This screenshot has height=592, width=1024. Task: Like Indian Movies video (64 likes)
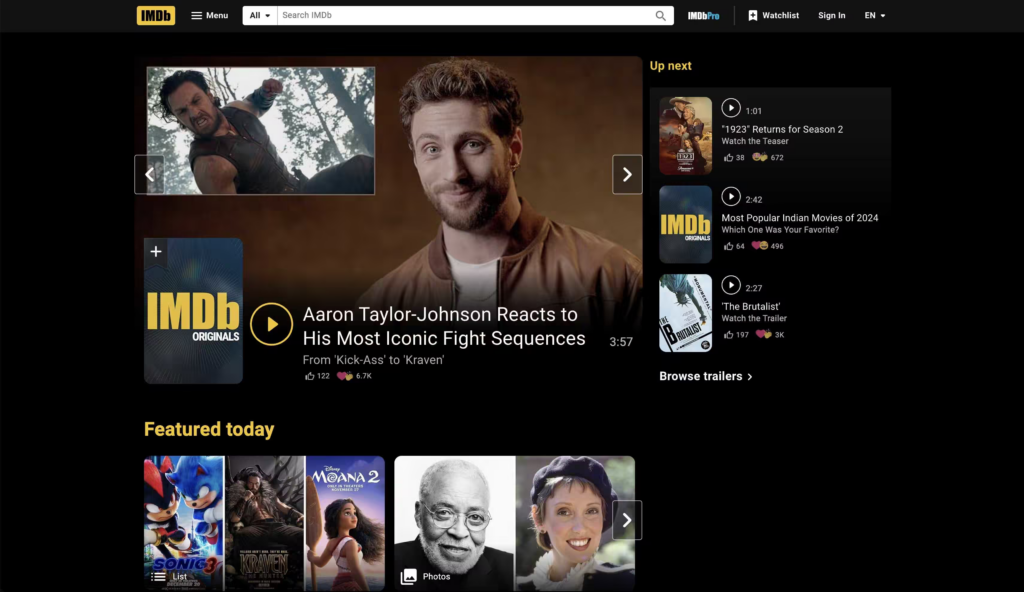[x=728, y=246]
